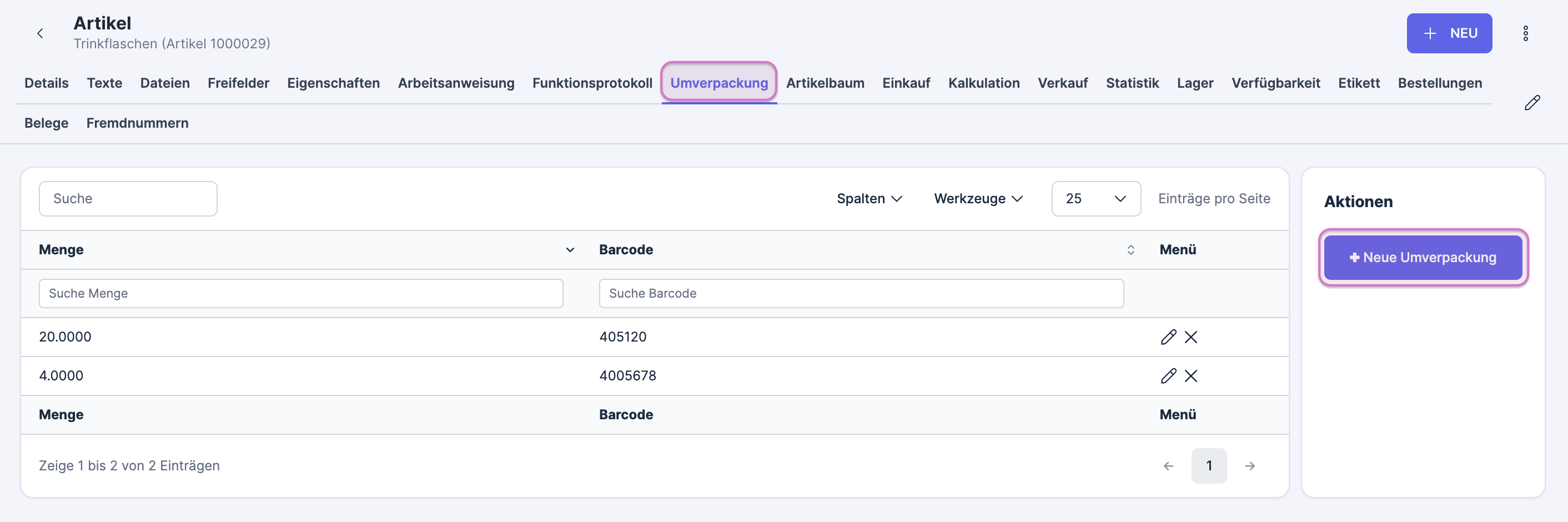Image resolution: width=1568 pixels, height=522 pixels.
Task: Open the Werkzeuge dropdown
Action: pos(978,199)
